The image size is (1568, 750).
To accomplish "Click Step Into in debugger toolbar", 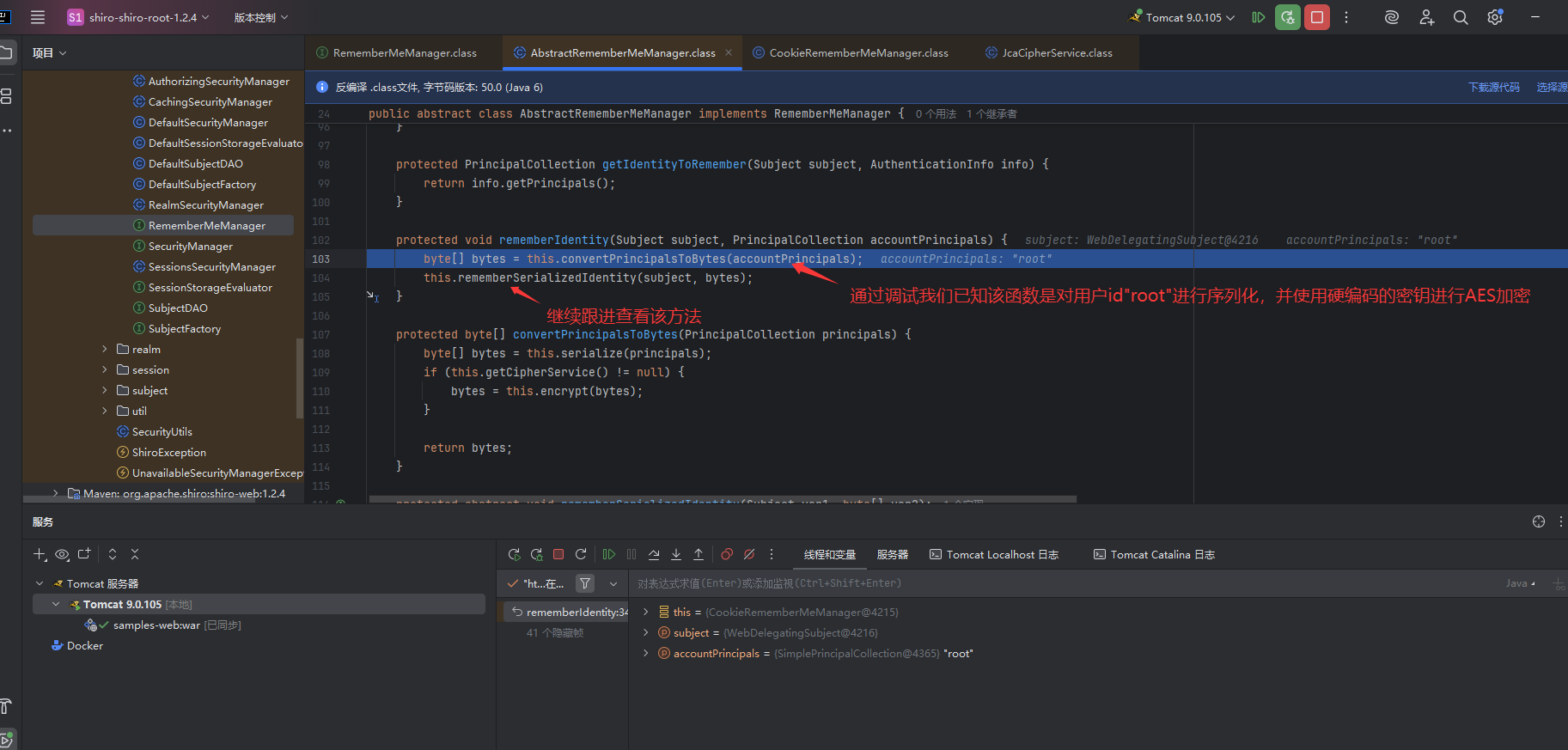I will 676,555.
